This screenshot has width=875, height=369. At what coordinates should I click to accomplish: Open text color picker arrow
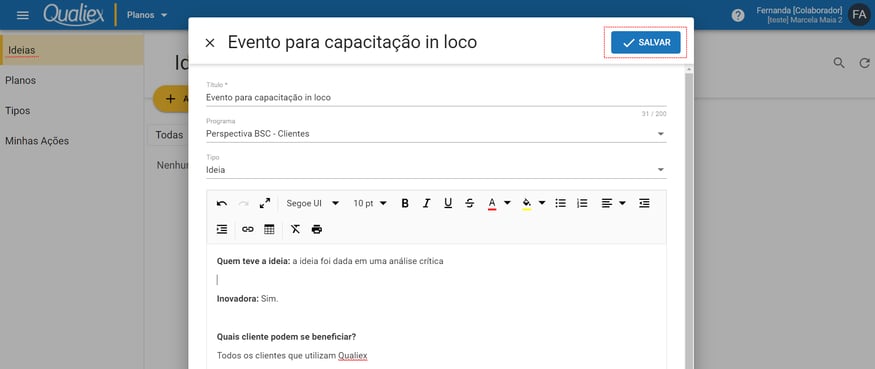(507, 203)
